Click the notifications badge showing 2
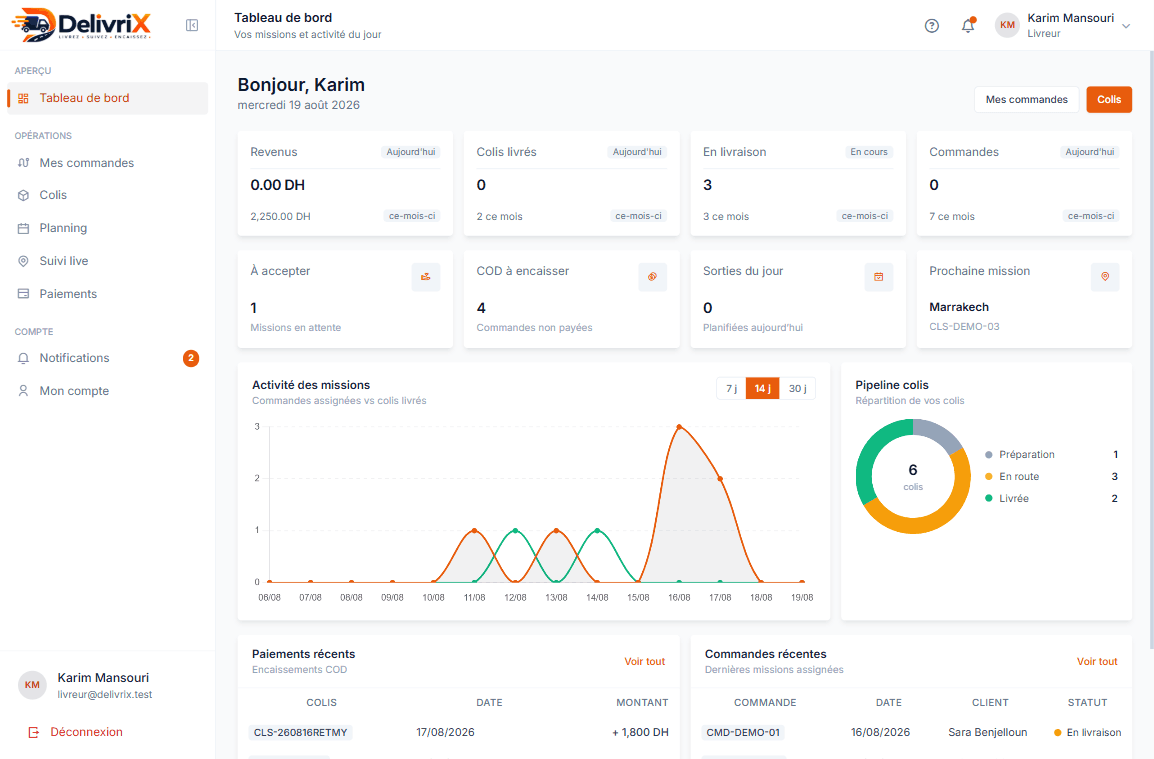The width and height of the screenshot is (1154, 759). [x=191, y=358]
